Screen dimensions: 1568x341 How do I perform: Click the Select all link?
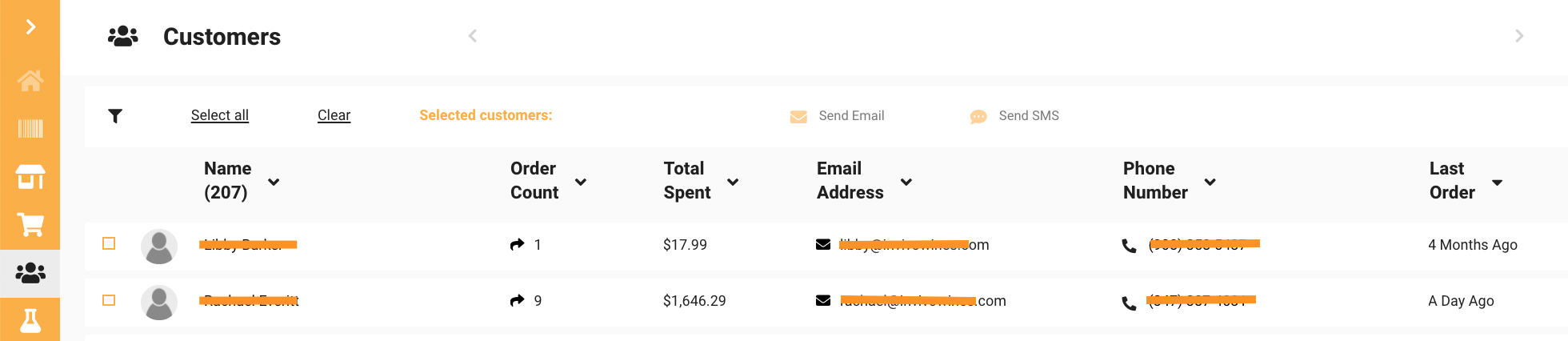click(220, 115)
